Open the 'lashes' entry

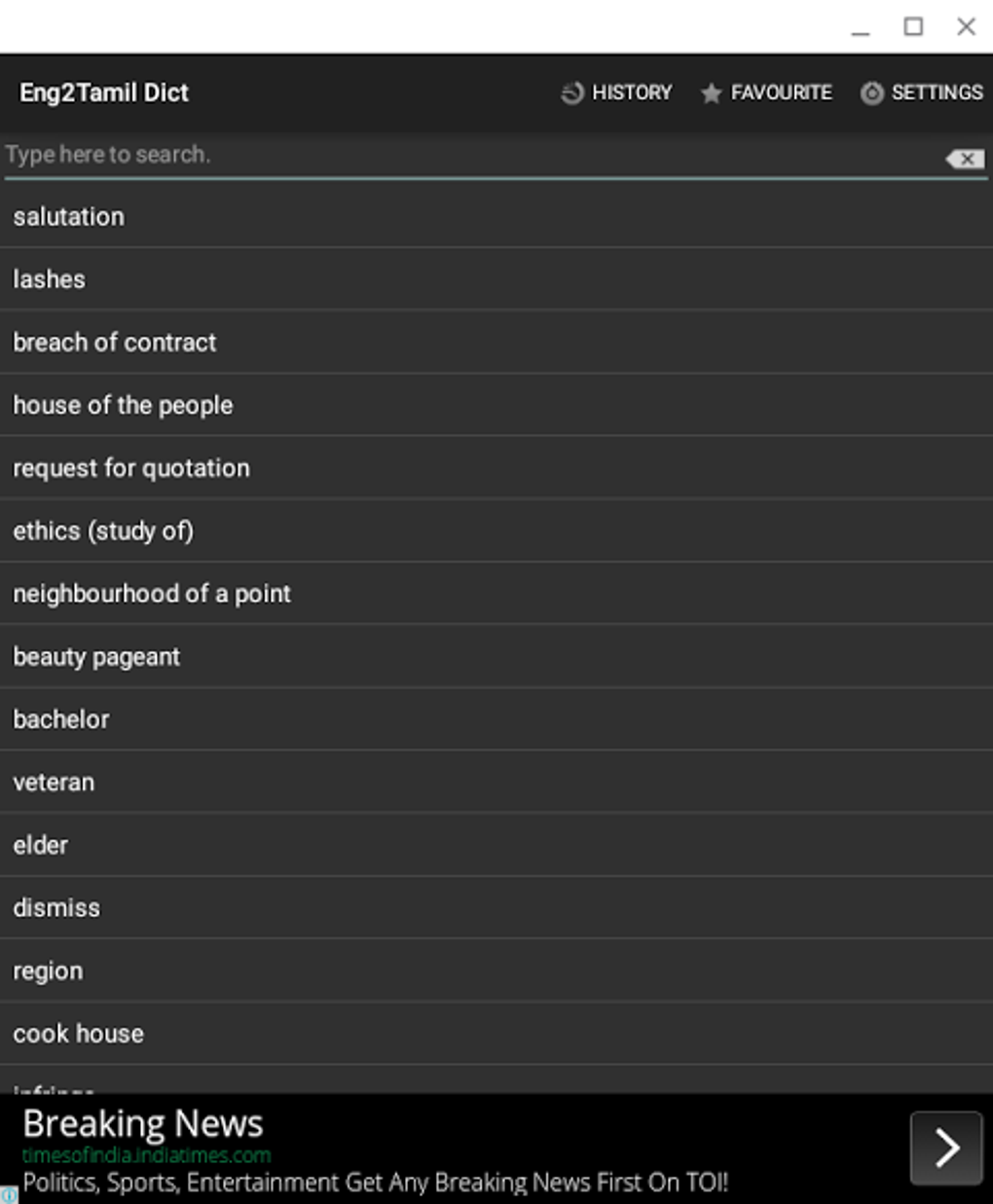click(x=50, y=279)
